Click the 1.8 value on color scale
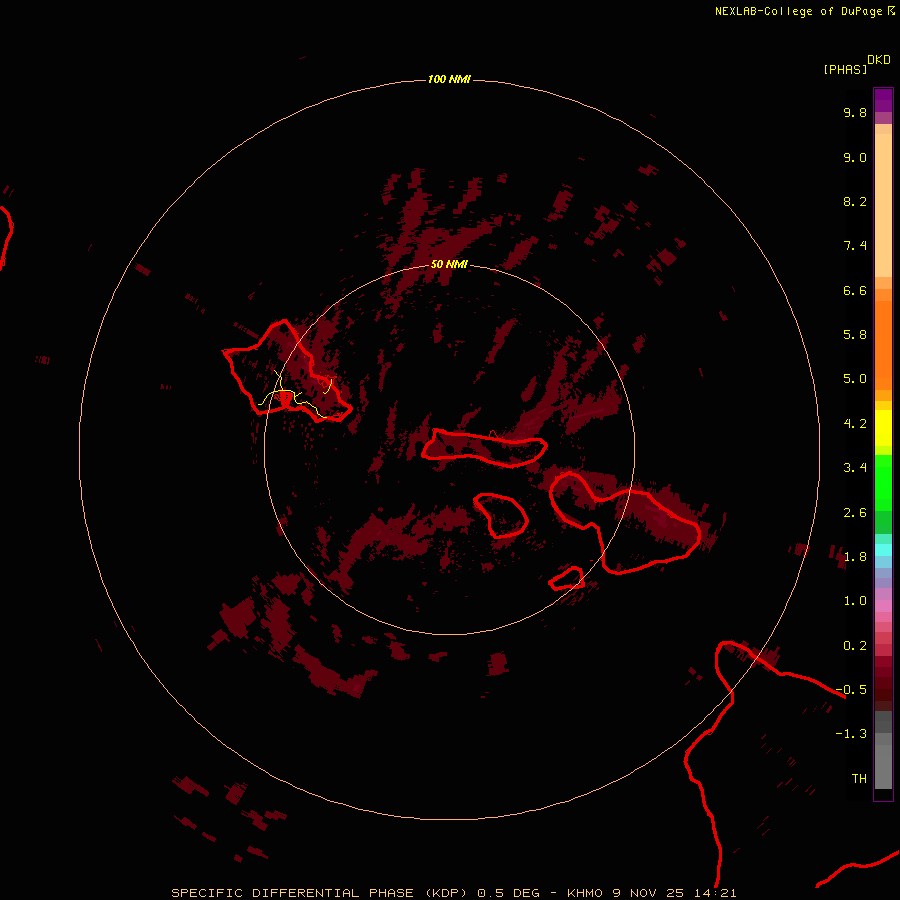Viewport: 900px width, 900px height. [x=855, y=557]
